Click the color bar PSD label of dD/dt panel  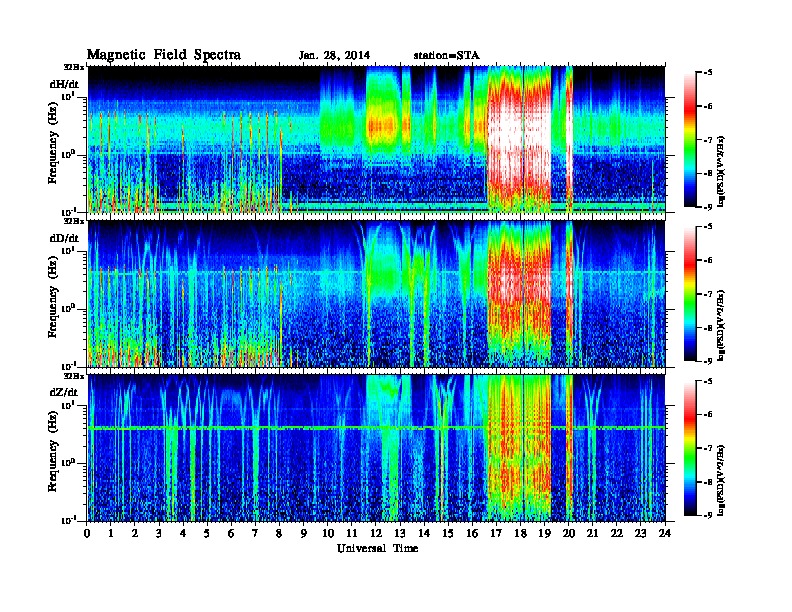722,326
